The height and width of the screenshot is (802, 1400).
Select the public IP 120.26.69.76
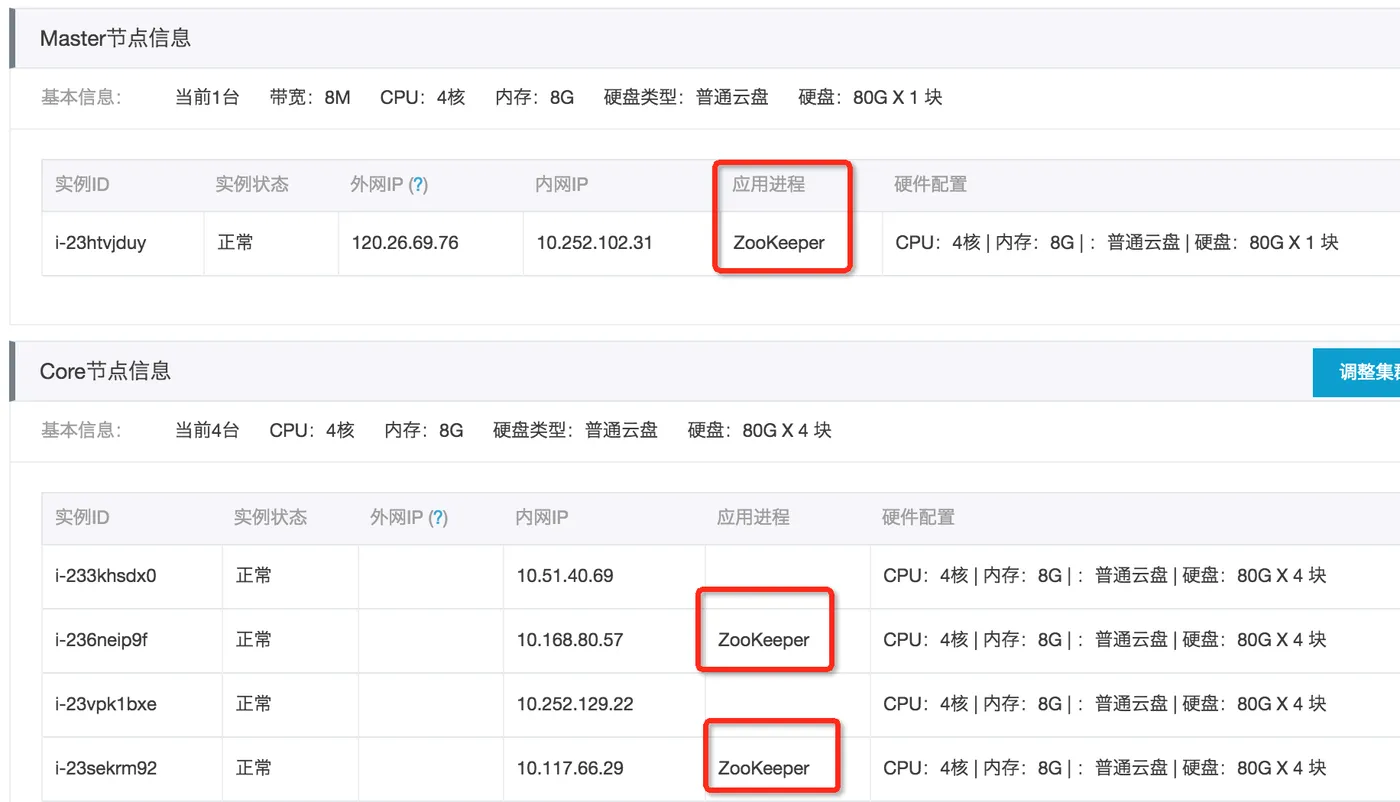pos(405,242)
